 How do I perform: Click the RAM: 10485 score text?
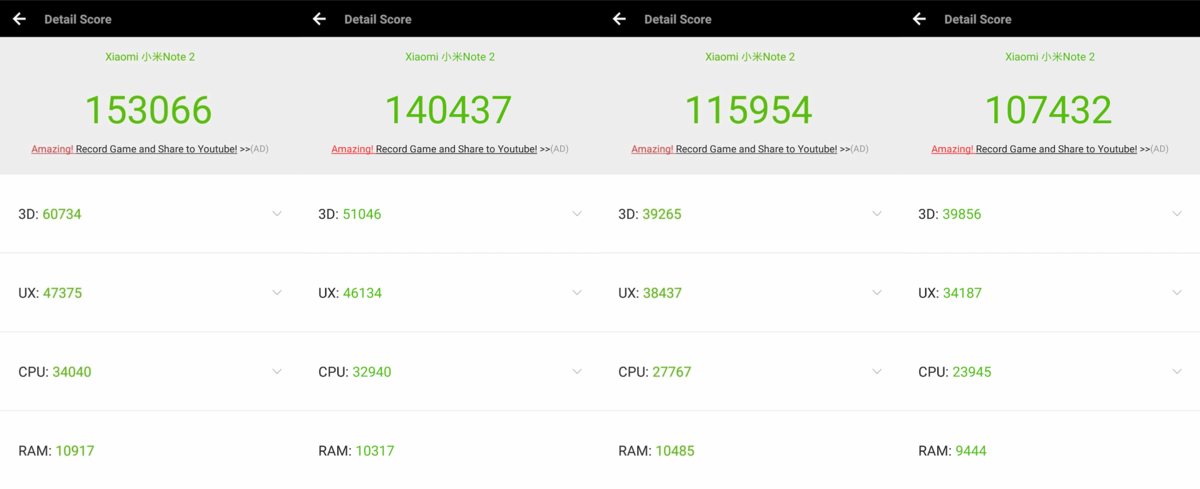click(x=656, y=451)
